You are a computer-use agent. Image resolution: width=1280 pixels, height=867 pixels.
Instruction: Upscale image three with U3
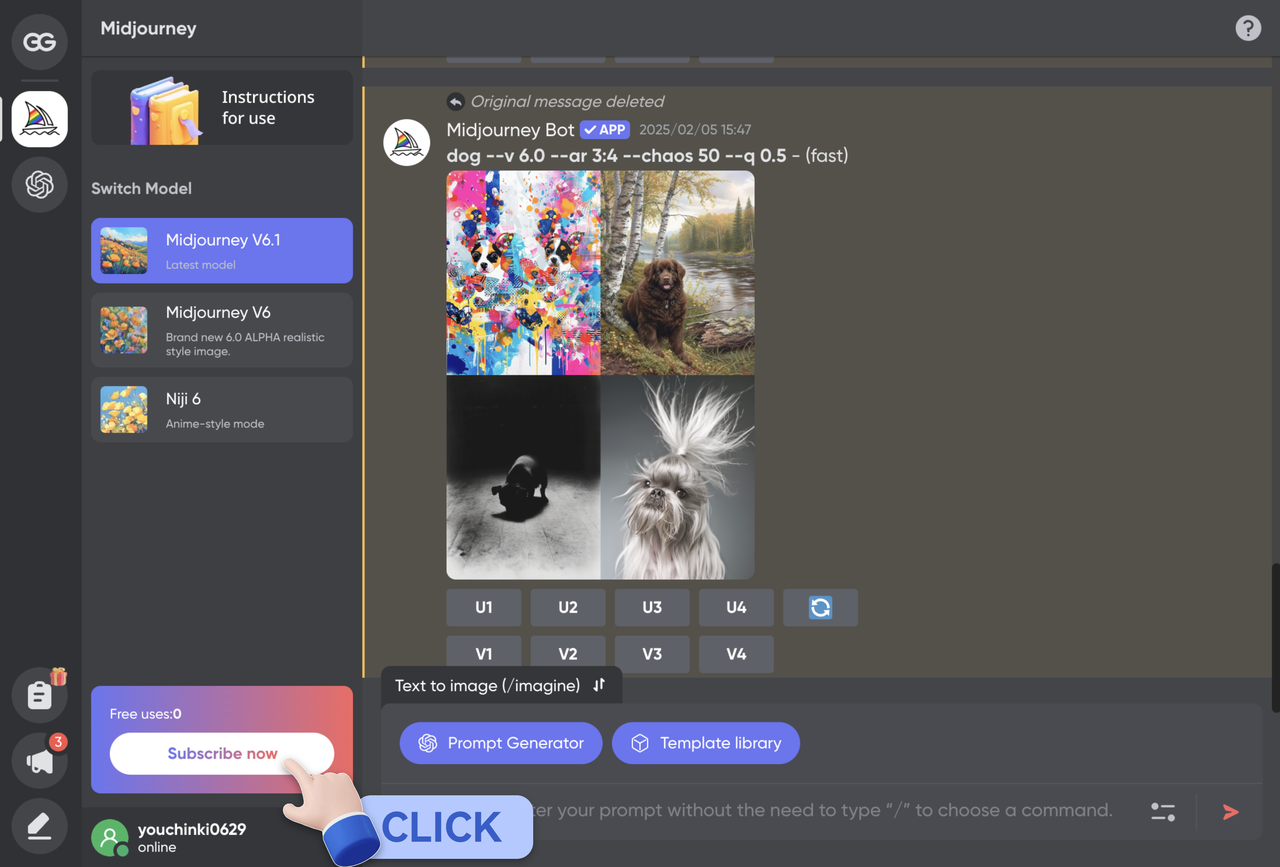pyautogui.click(x=652, y=607)
